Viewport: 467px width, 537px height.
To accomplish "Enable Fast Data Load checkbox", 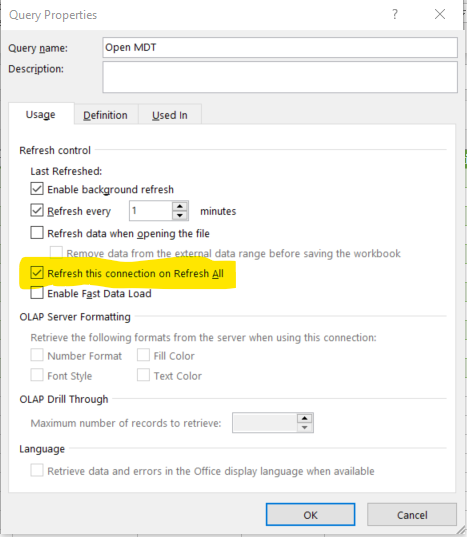I will point(37,293).
